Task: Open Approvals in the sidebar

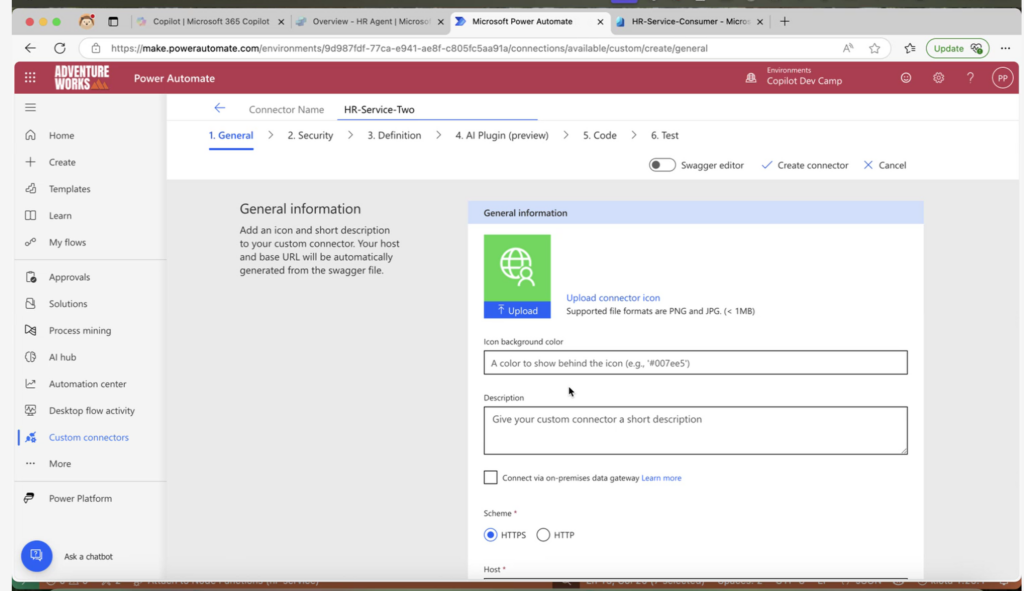Action: coord(69,277)
